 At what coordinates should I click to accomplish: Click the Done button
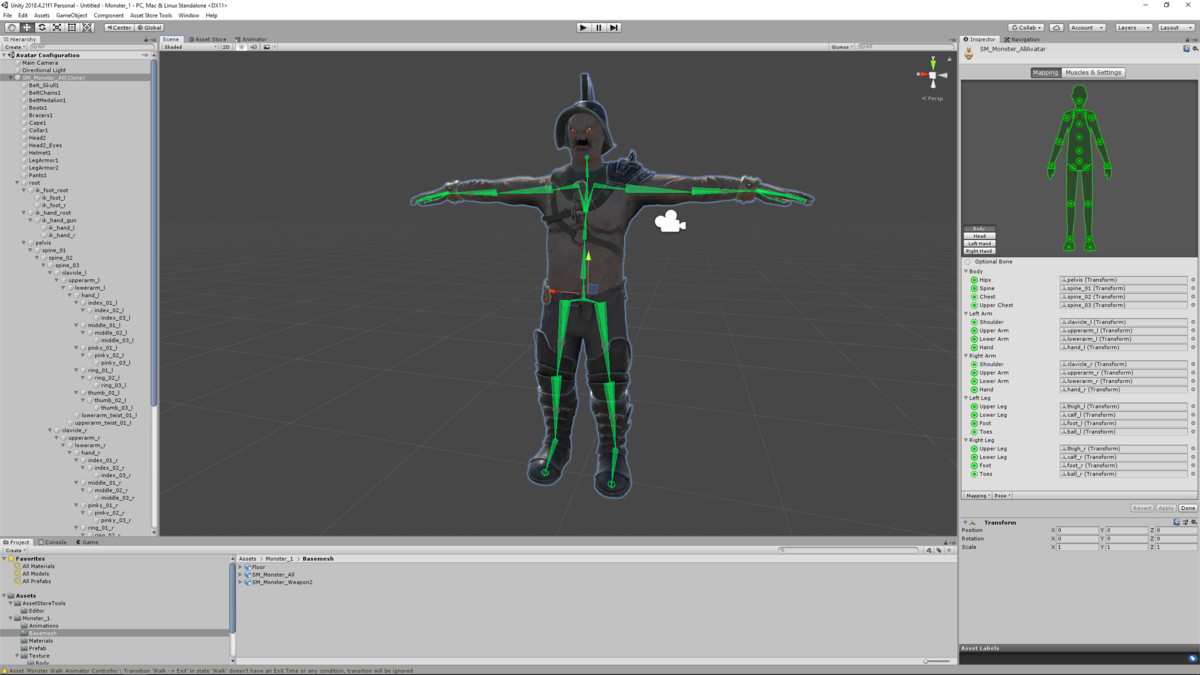tap(1187, 508)
